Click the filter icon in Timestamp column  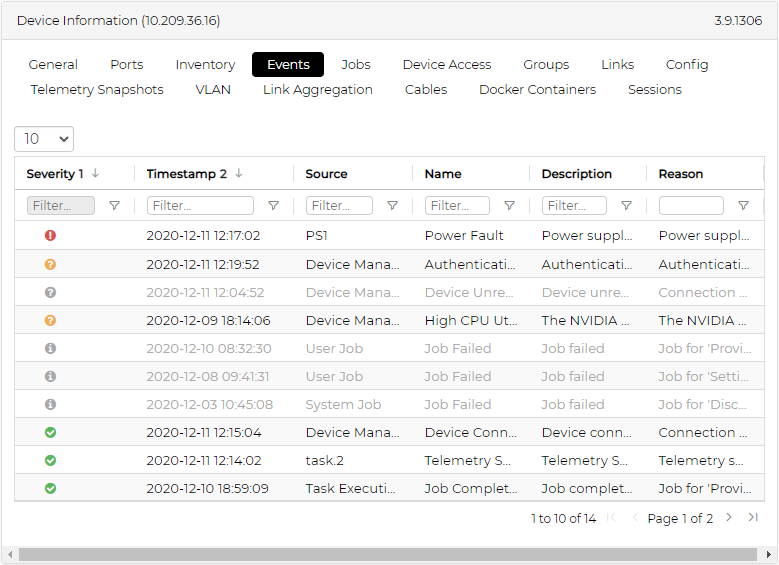[x=273, y=206]
